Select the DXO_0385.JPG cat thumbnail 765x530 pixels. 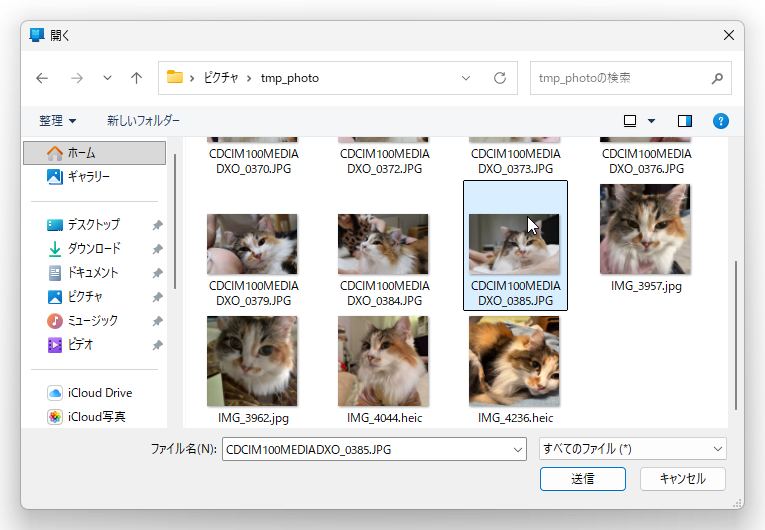pyautogui.click(x=514, y=244)
